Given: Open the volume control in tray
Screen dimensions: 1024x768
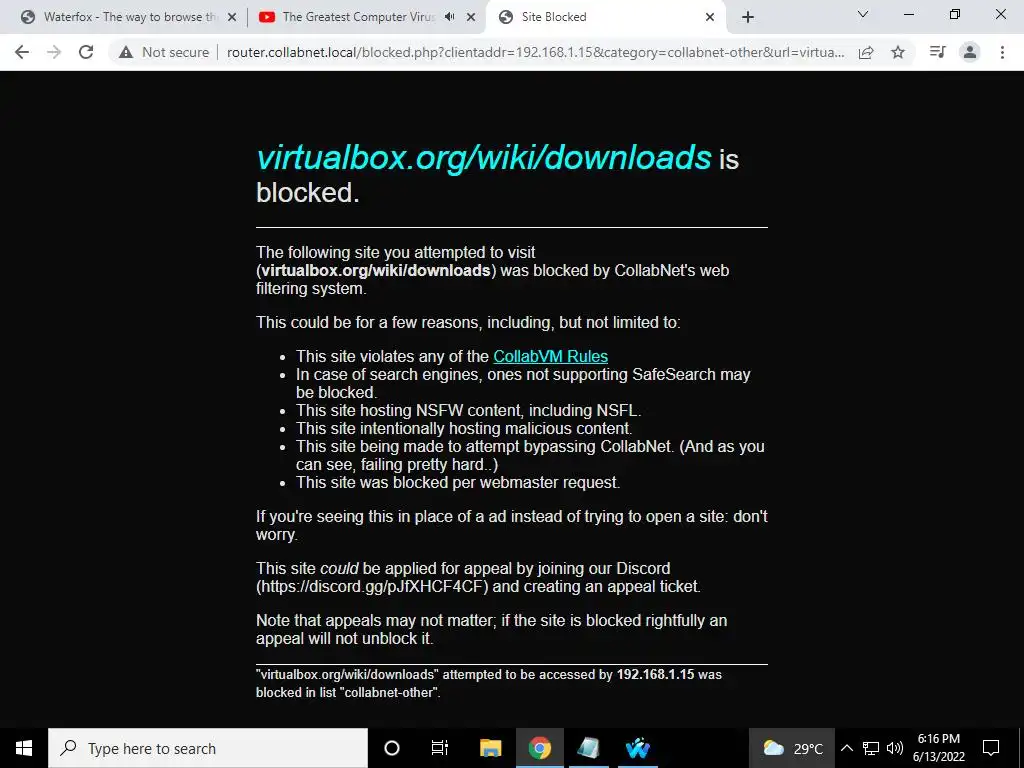Looking at the screenshot, I should [895, 748].
